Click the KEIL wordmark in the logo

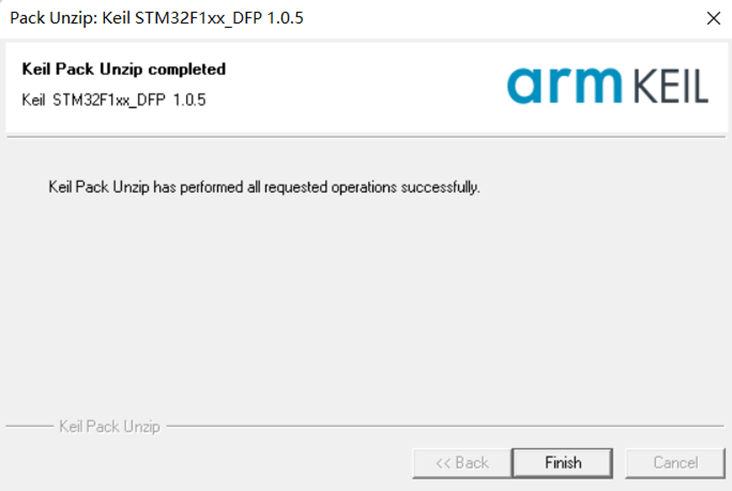point(671,86)
